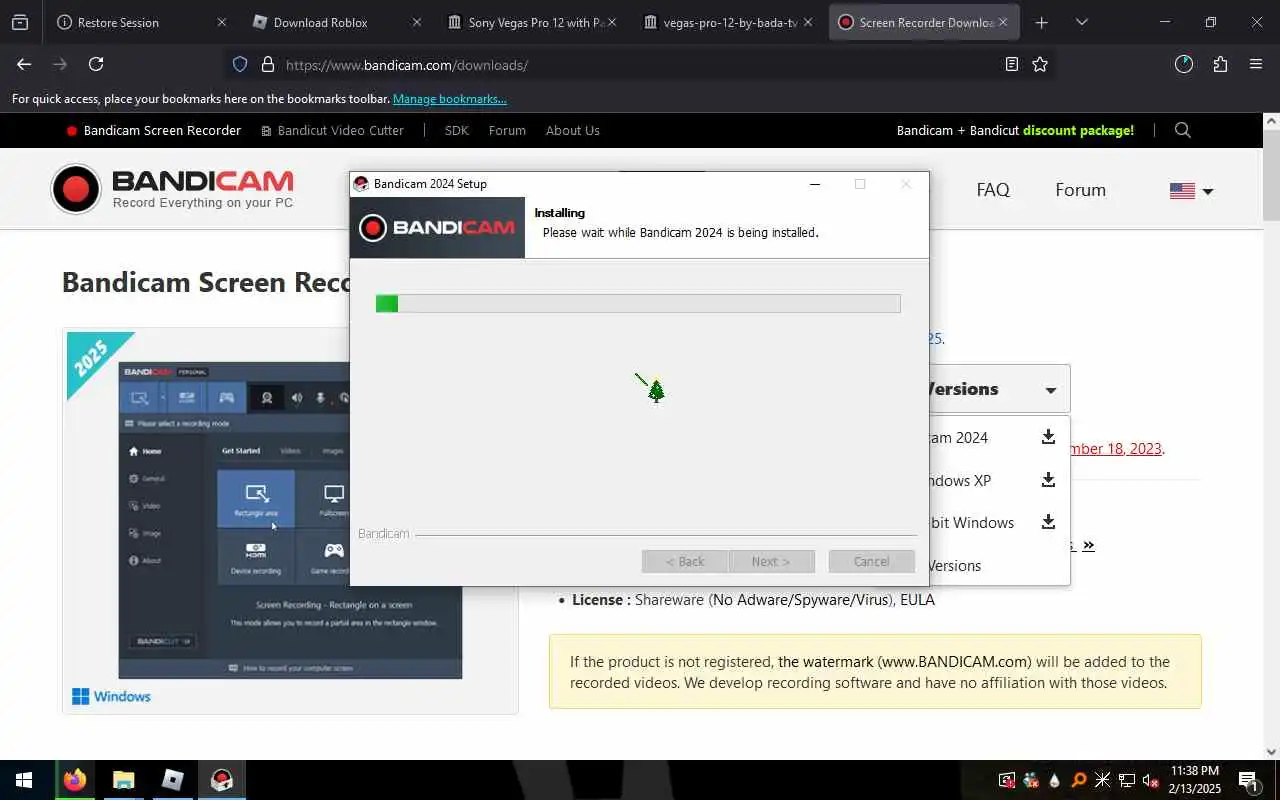Download the 32-bit Windows version arrow icon
1280x800 pixels.
pos(1048,522)
